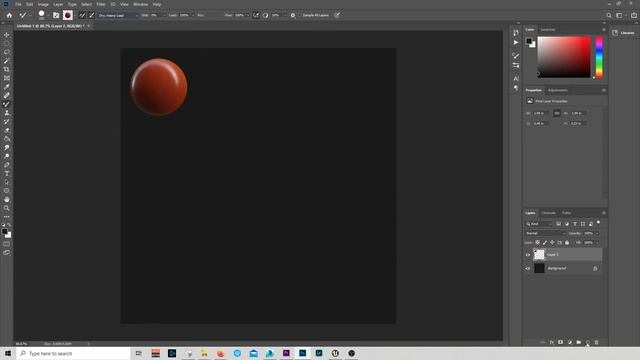
Task: Select the Eyedropper tool
Action: point(7,87)
